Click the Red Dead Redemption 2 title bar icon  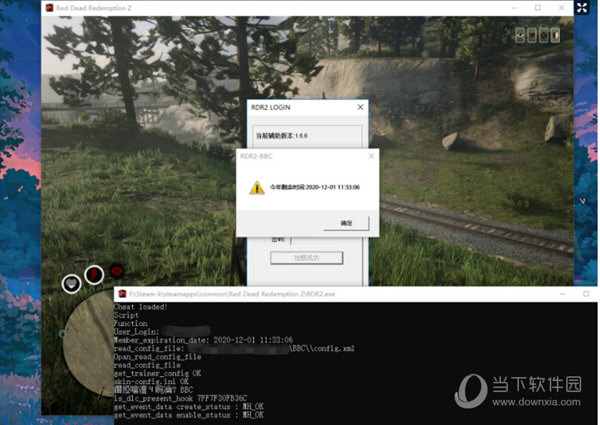click(x=49, y=8)
